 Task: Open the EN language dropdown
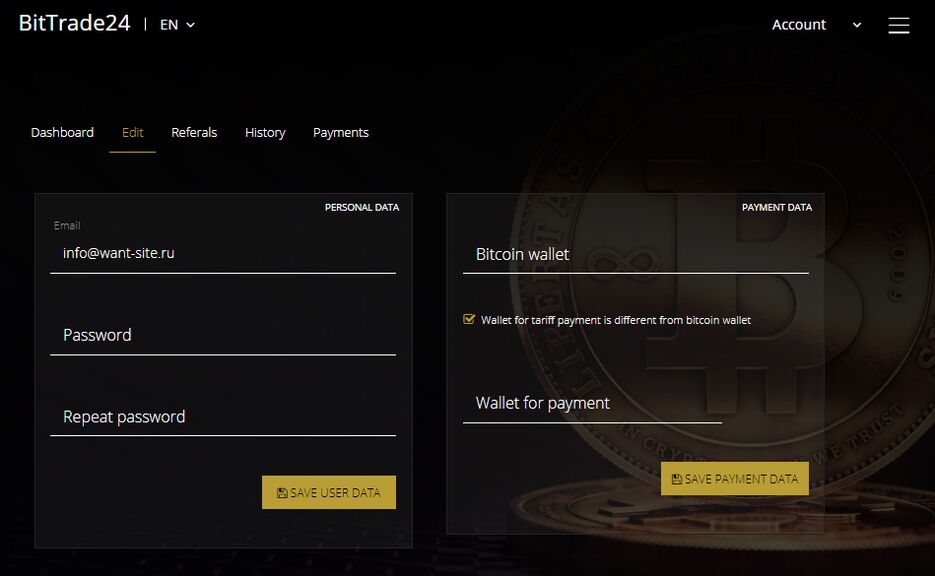click(177, 25)
